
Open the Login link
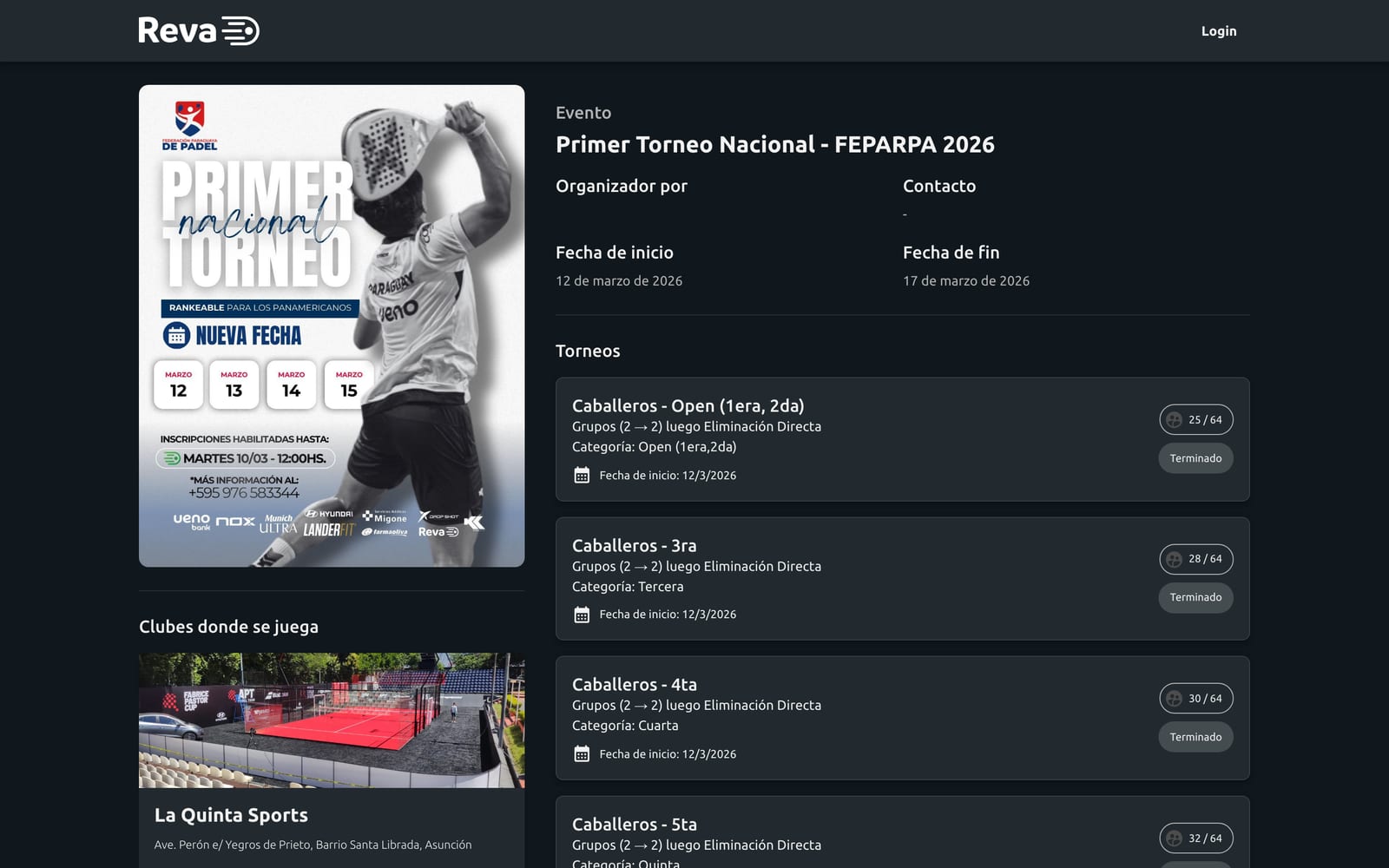1219,31
